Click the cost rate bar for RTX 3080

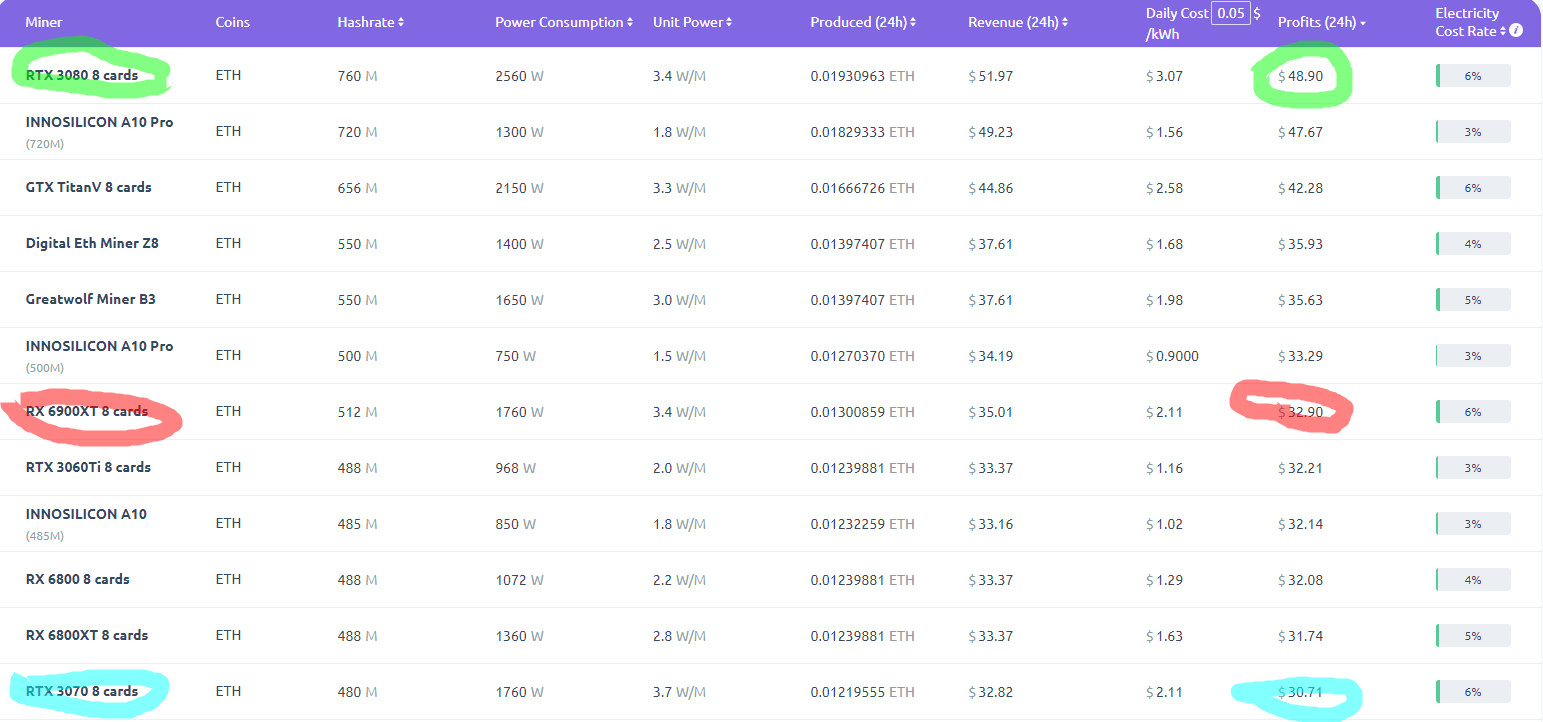pos(1472,76)
